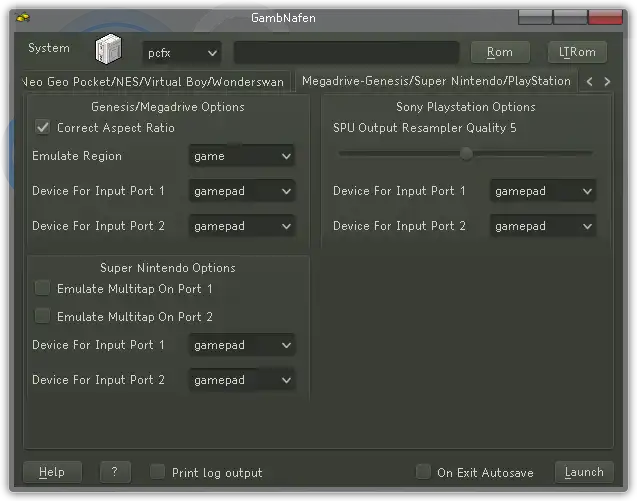Open Playstation Device For Input Port 1 dropdown

[x=543, y=191]
